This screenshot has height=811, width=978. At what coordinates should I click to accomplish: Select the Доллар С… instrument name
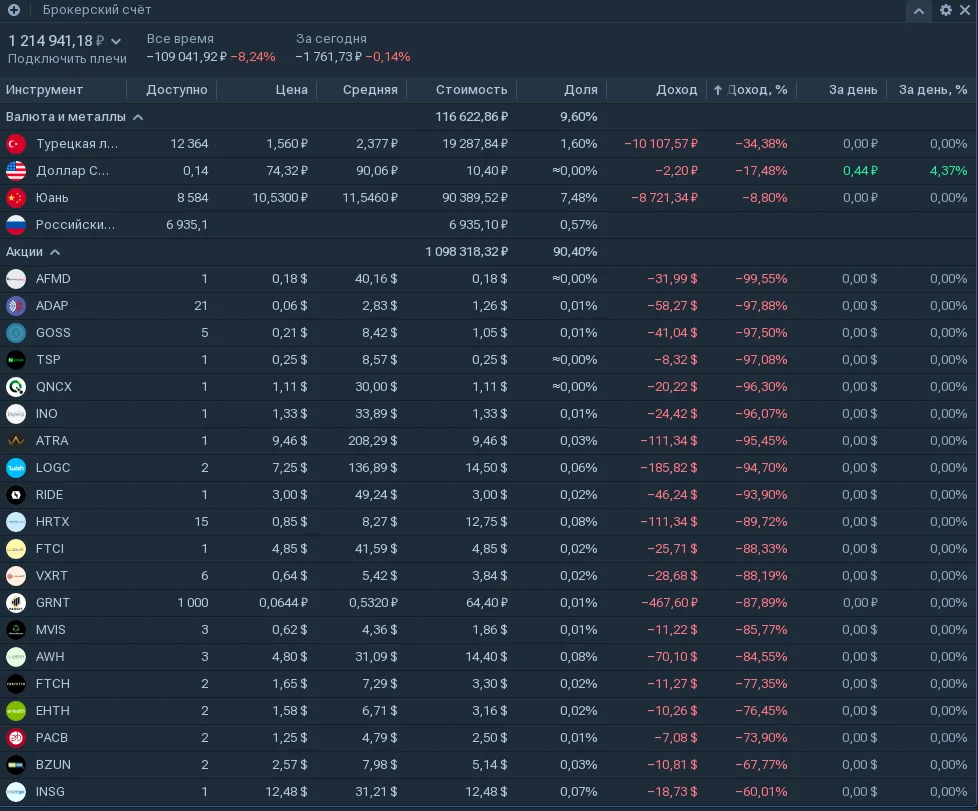tap(72, 171)
